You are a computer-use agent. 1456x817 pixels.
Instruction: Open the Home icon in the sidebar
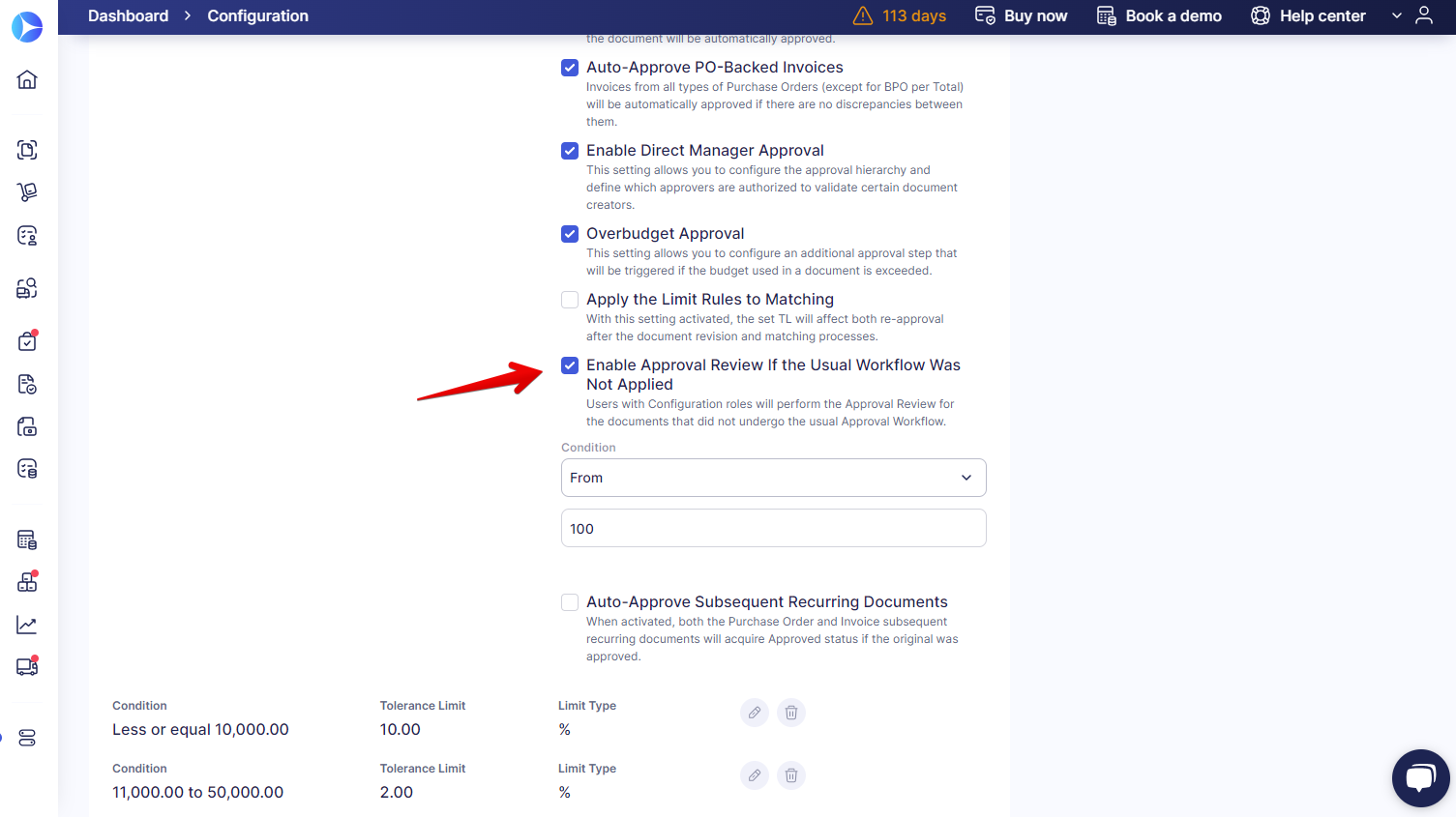27,79
